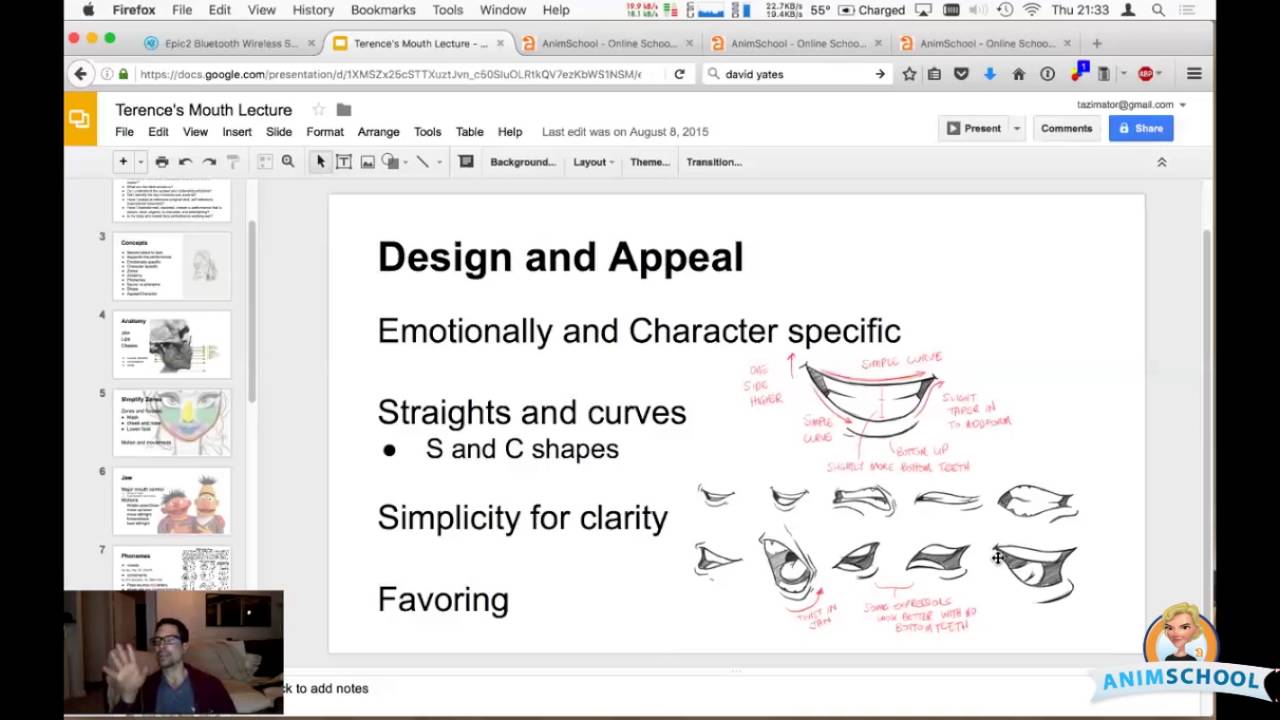
Task: Click the Last edit was on August 8 link
Action: [625, 132]
